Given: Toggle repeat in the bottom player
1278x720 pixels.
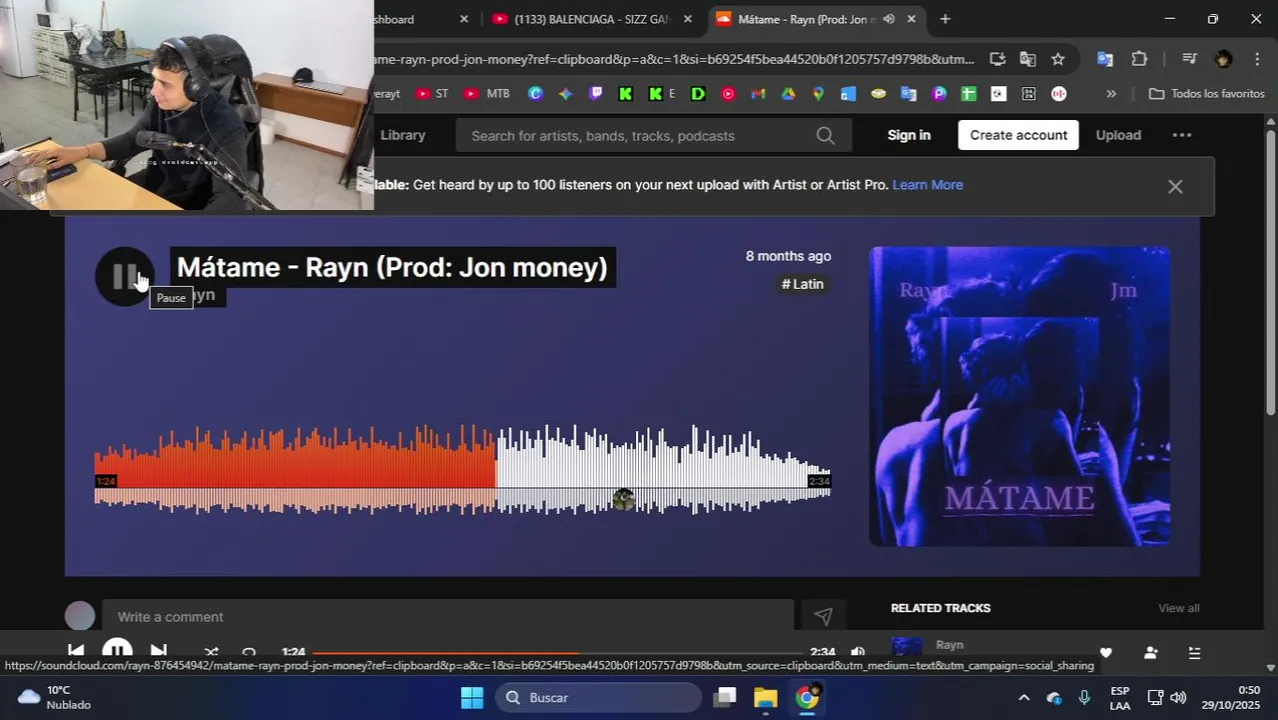Looking at the screenshot, I should click(249, 653).
